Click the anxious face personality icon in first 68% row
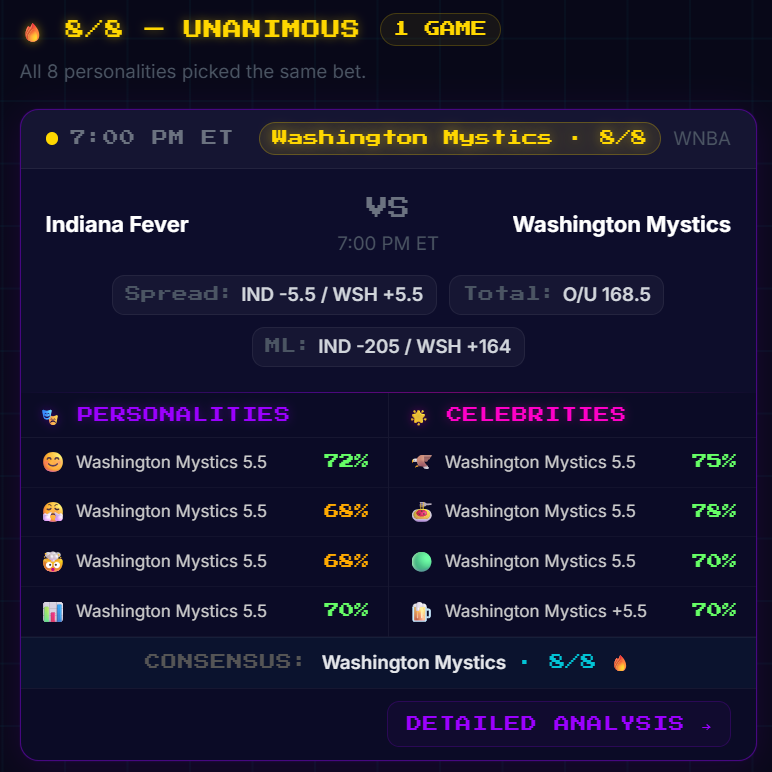 (53, 512)
